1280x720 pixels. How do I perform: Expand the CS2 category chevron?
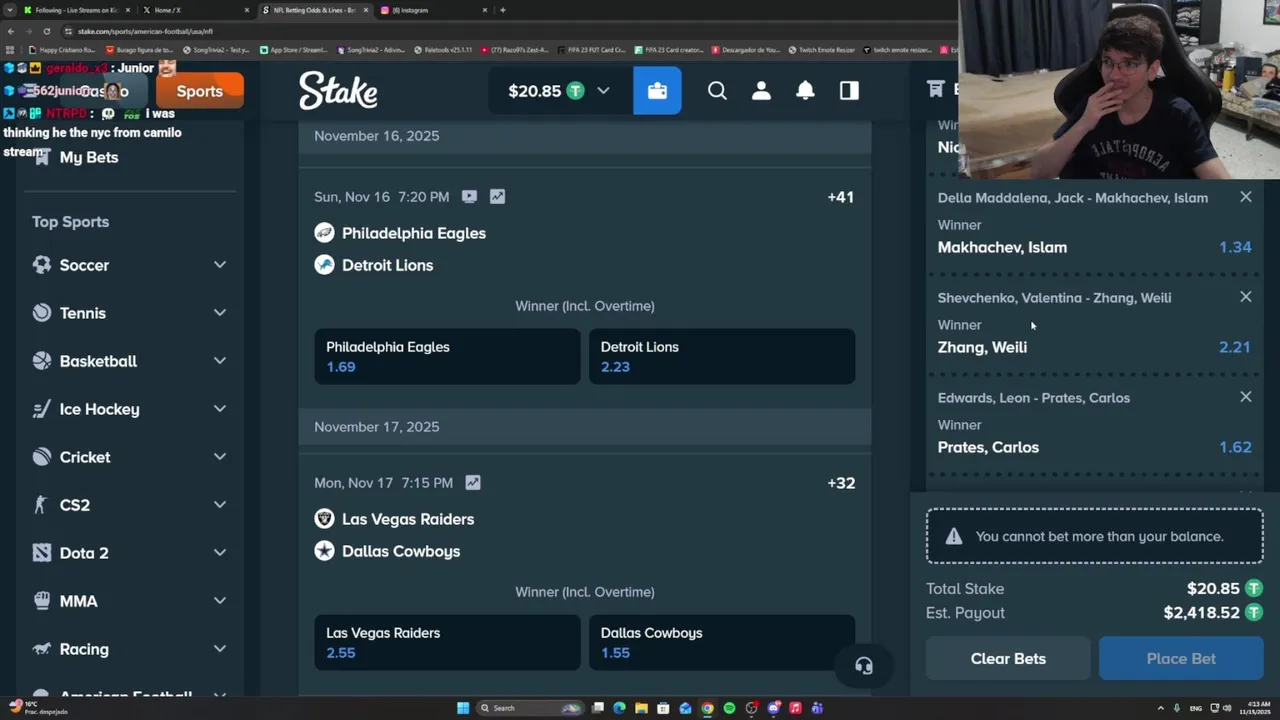[x=219, y=505]
